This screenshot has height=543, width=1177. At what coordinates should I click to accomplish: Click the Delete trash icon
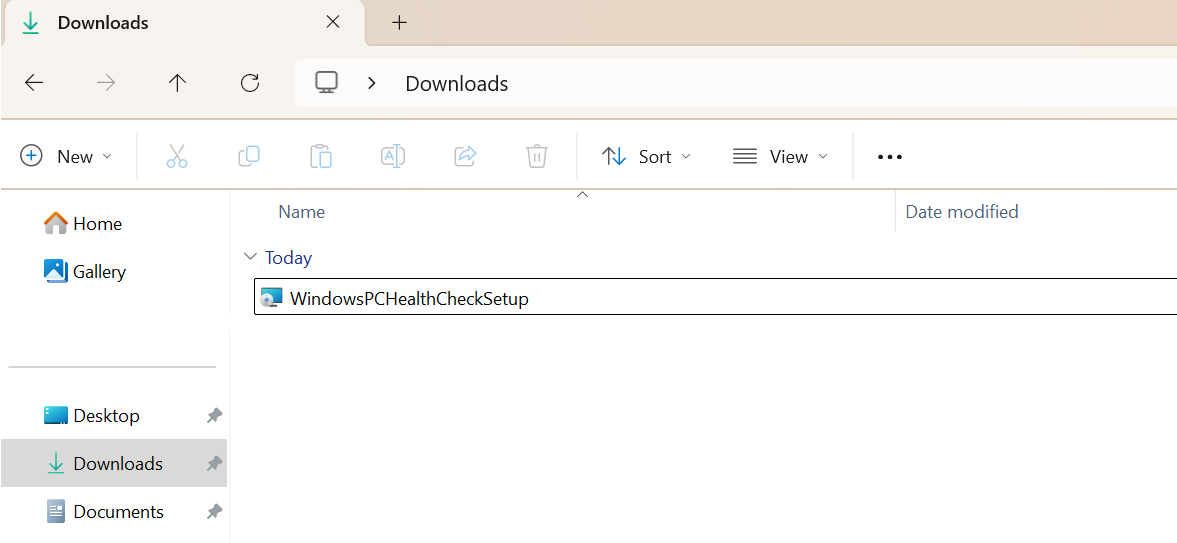pyautogui.click(x=536, y=156)
